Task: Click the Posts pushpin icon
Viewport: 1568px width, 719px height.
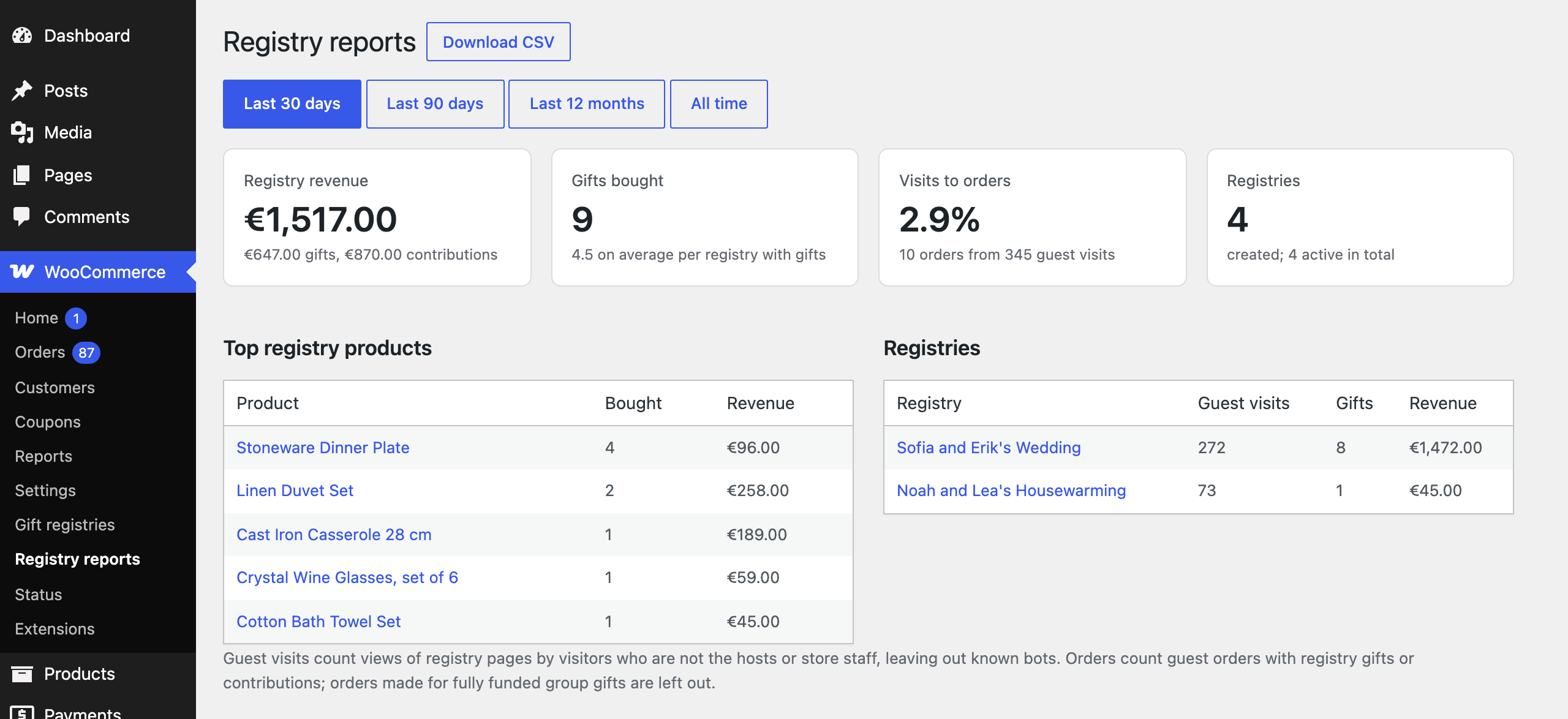Action: 22,91
